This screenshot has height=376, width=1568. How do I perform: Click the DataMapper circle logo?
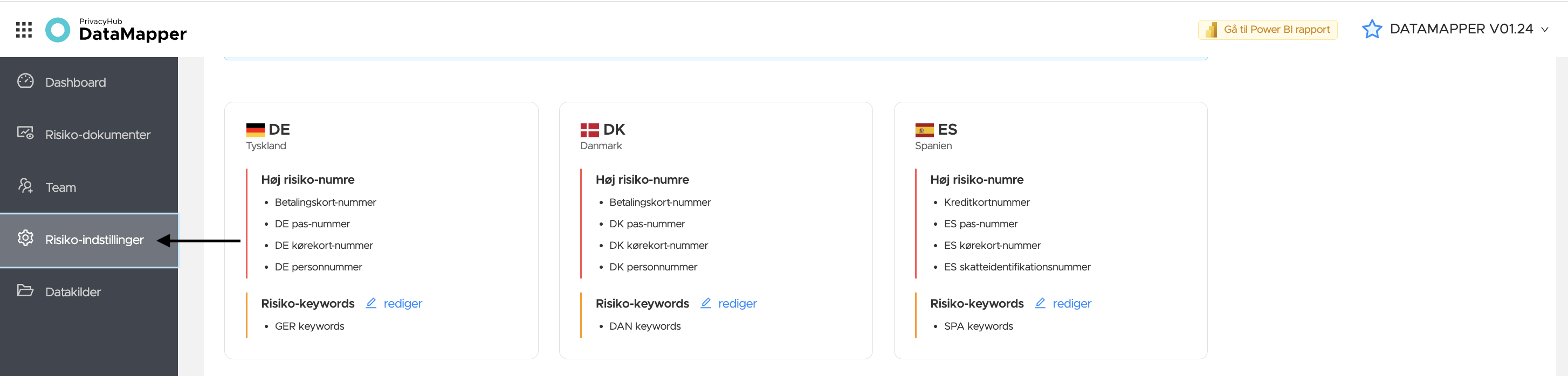58,30
